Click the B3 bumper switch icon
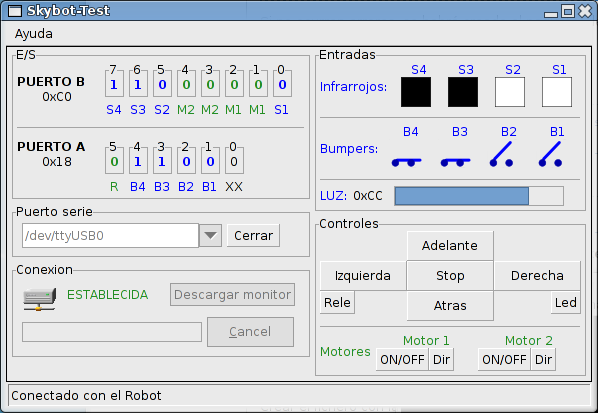Viewport: 598px width, 413px height. coord(455,162)
